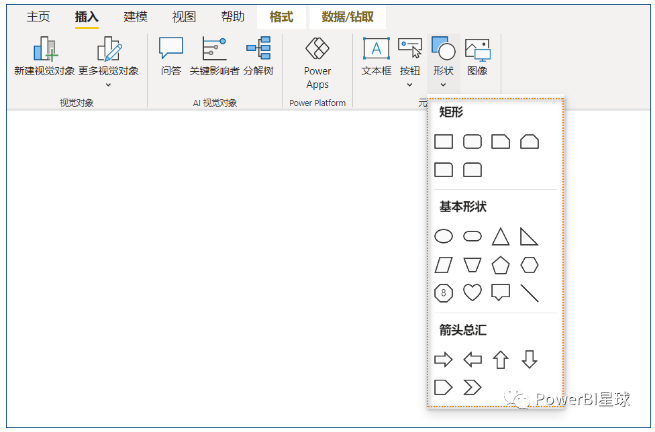Click the 矩形 section heading
This screenshot has width=655, height=432.
point(451,112)
